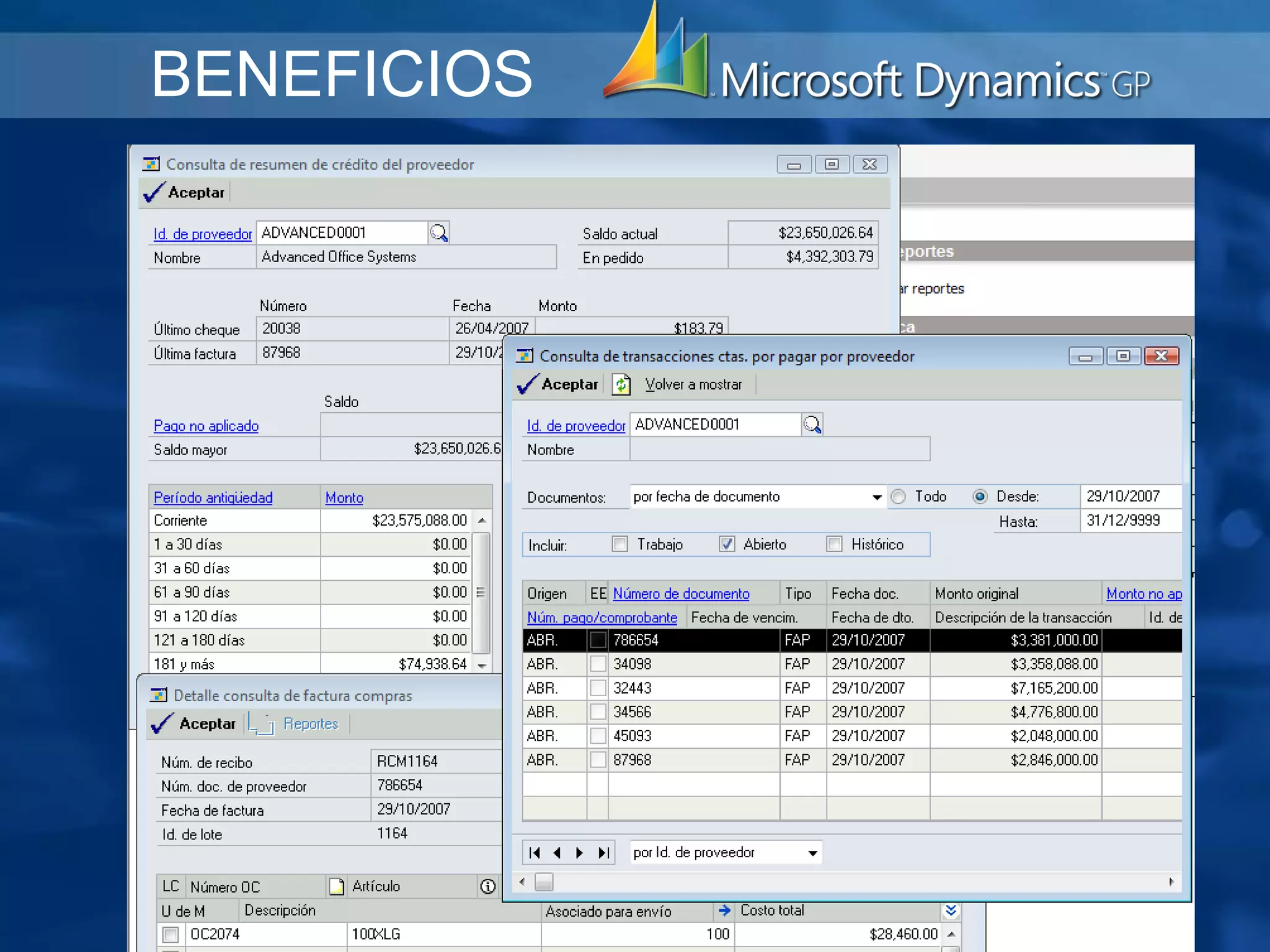Open the Id. de proveedor link in the transactions window
This screenshot has width=1270, height=952.
point(576,425)
